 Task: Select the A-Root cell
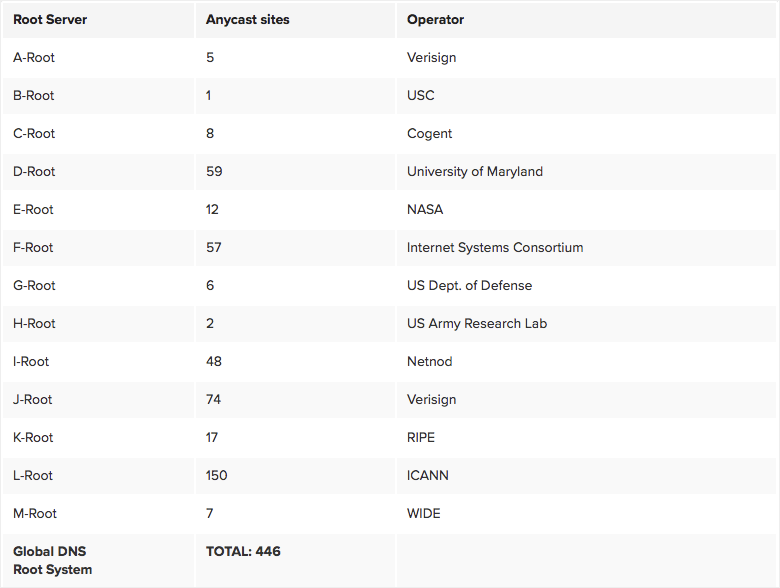(x=34, y=58)
